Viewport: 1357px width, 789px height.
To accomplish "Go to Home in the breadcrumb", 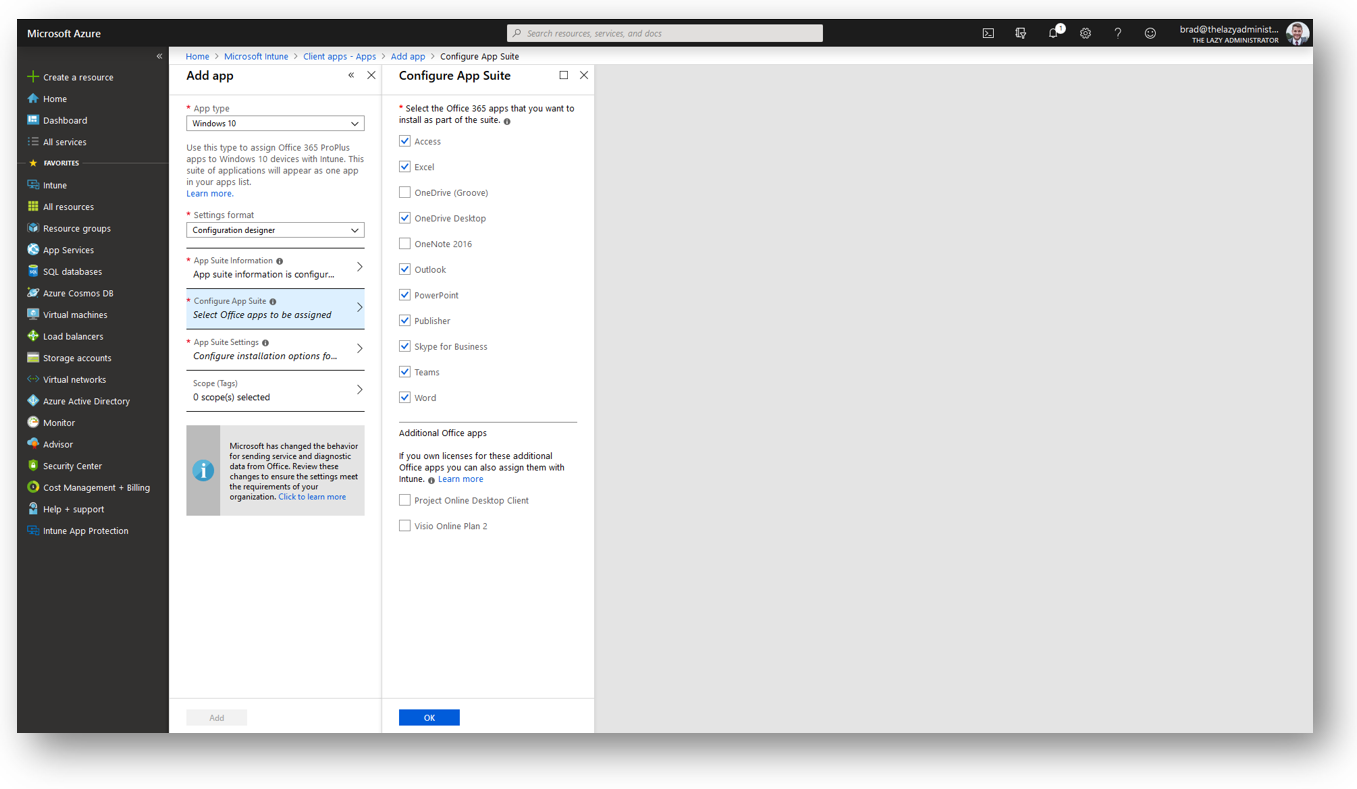I will pyautogui.click(x=197, y=57).
